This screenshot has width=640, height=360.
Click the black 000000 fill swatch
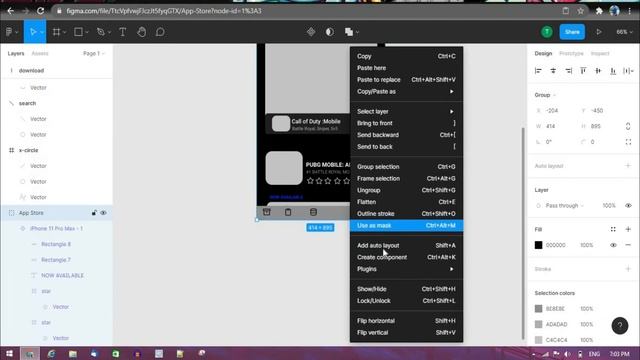point(538,245)
